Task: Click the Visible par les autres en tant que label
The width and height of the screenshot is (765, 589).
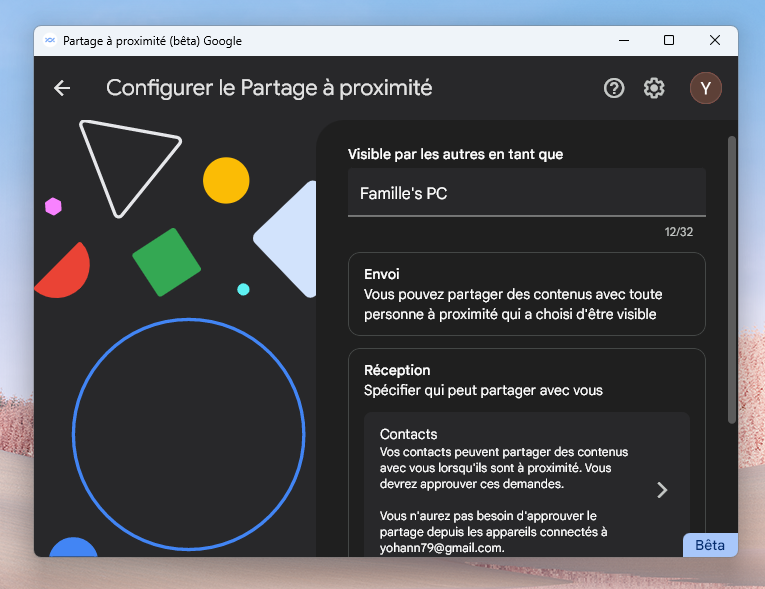Action: coord(455,154)
